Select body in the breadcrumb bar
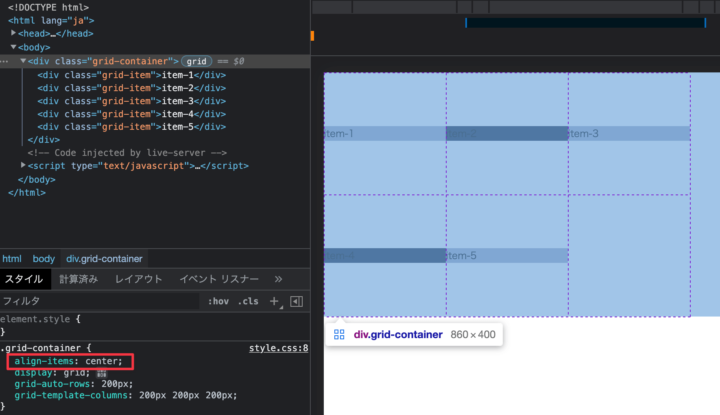The width and height of the screenshot is (720, 415). click(44, 259)
